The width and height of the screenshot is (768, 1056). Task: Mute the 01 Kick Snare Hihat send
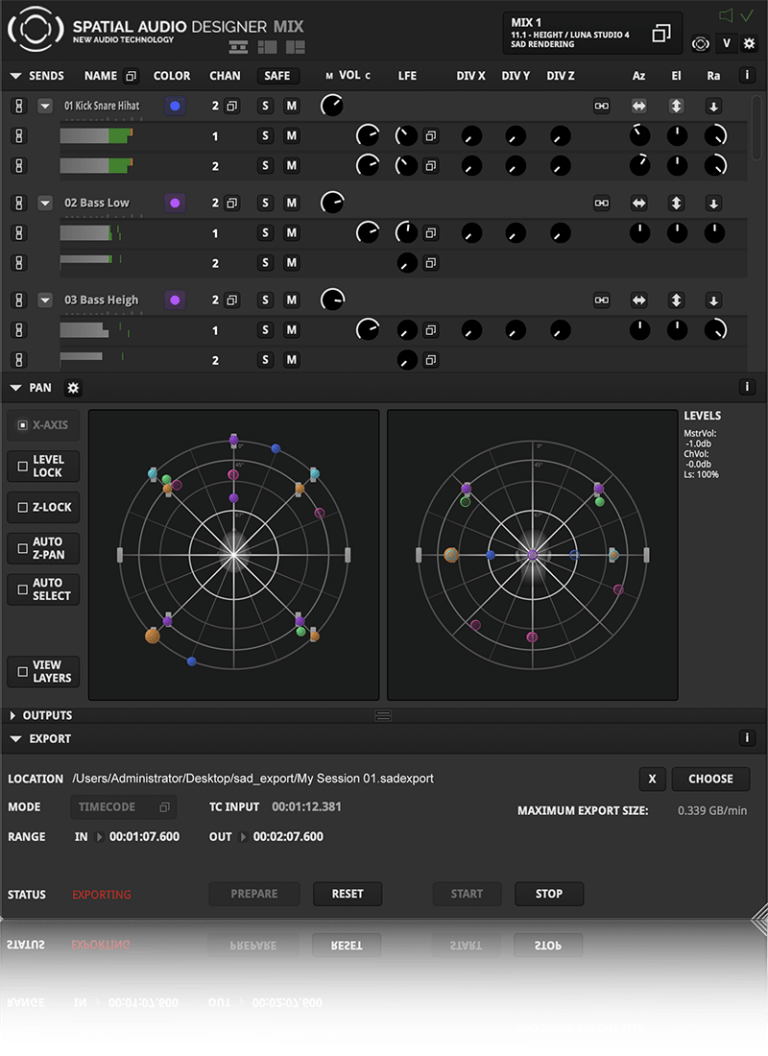pyautogui.click(x=291, y=106)
